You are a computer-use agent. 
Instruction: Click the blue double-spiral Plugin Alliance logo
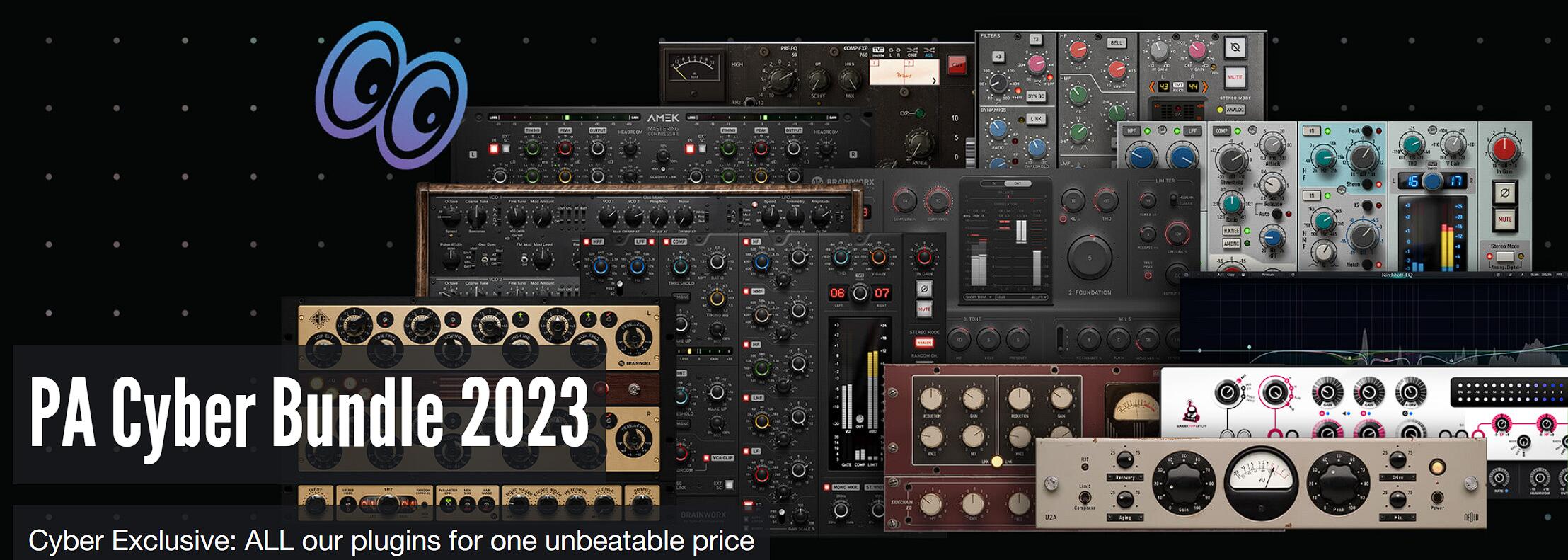391,93
